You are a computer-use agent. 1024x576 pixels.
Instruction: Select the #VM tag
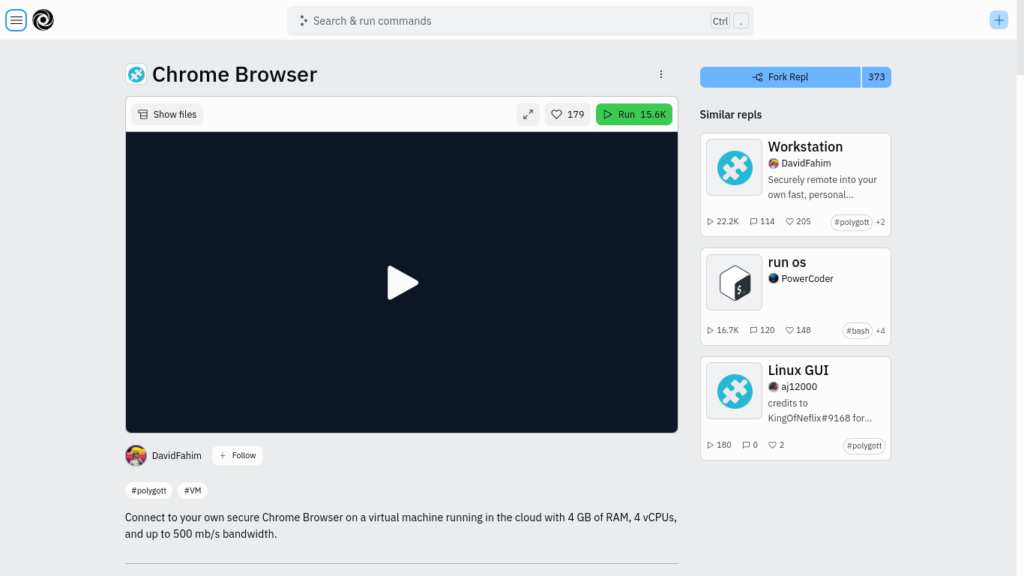click(x=192, y=490)
